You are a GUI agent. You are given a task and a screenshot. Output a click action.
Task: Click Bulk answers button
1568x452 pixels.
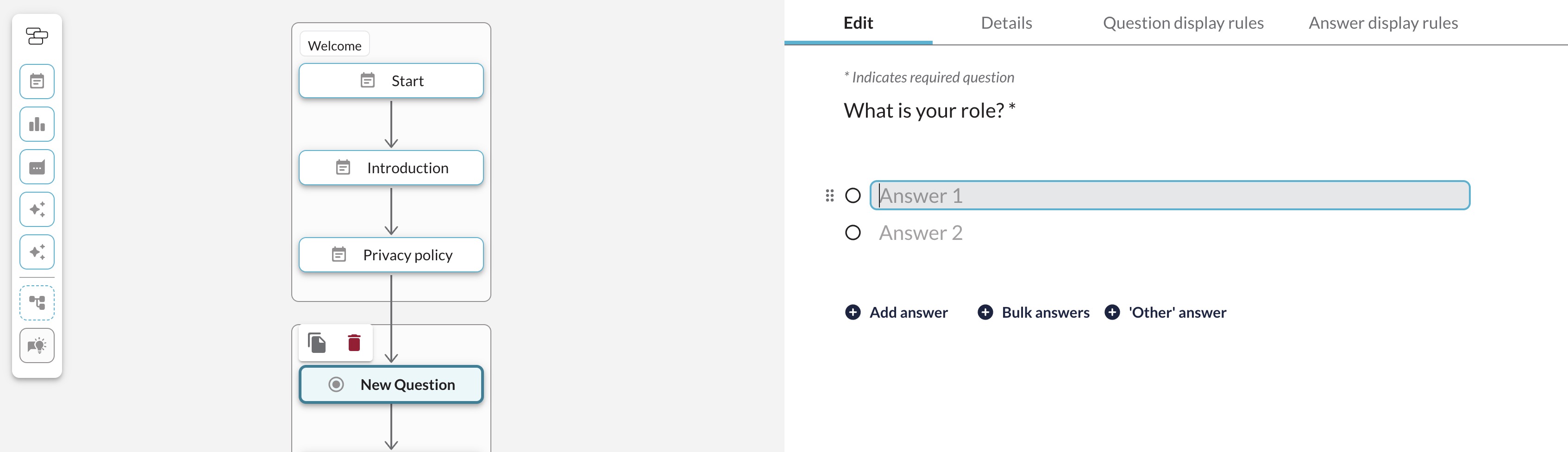1033,312
